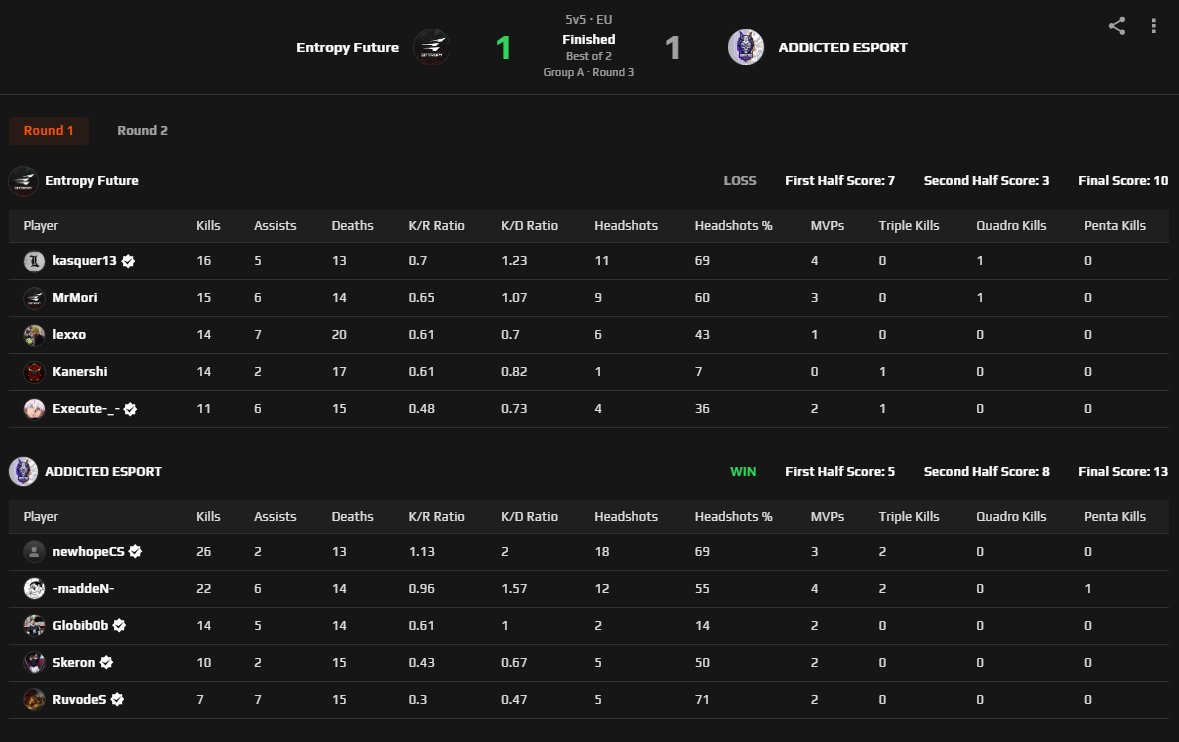Open -maddeN-'s avatar
Screen dimensions: 1179x742
pos(34,588)
